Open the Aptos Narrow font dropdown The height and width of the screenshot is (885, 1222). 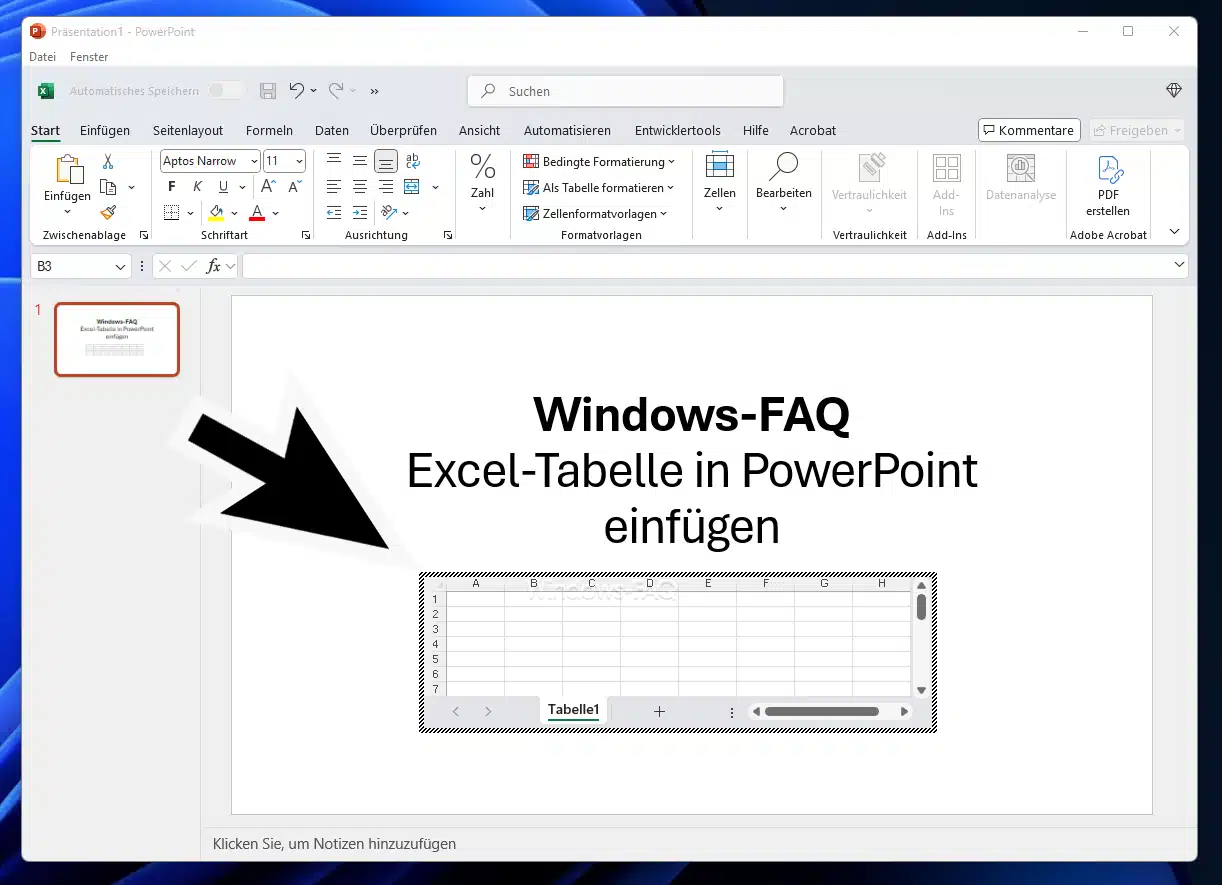254,161
